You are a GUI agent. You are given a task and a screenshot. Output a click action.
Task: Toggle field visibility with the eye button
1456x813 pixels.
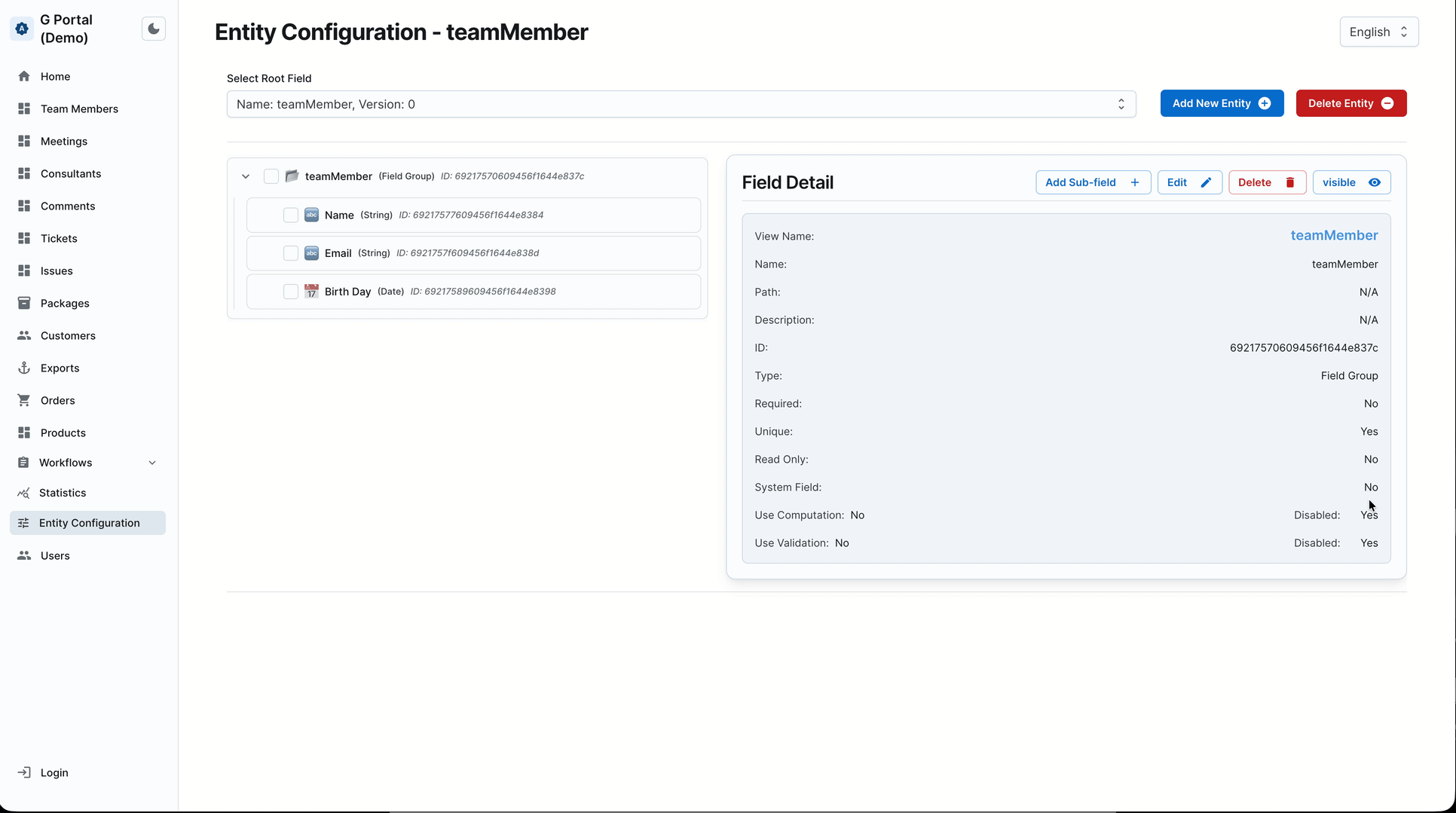coord(1350,182)
